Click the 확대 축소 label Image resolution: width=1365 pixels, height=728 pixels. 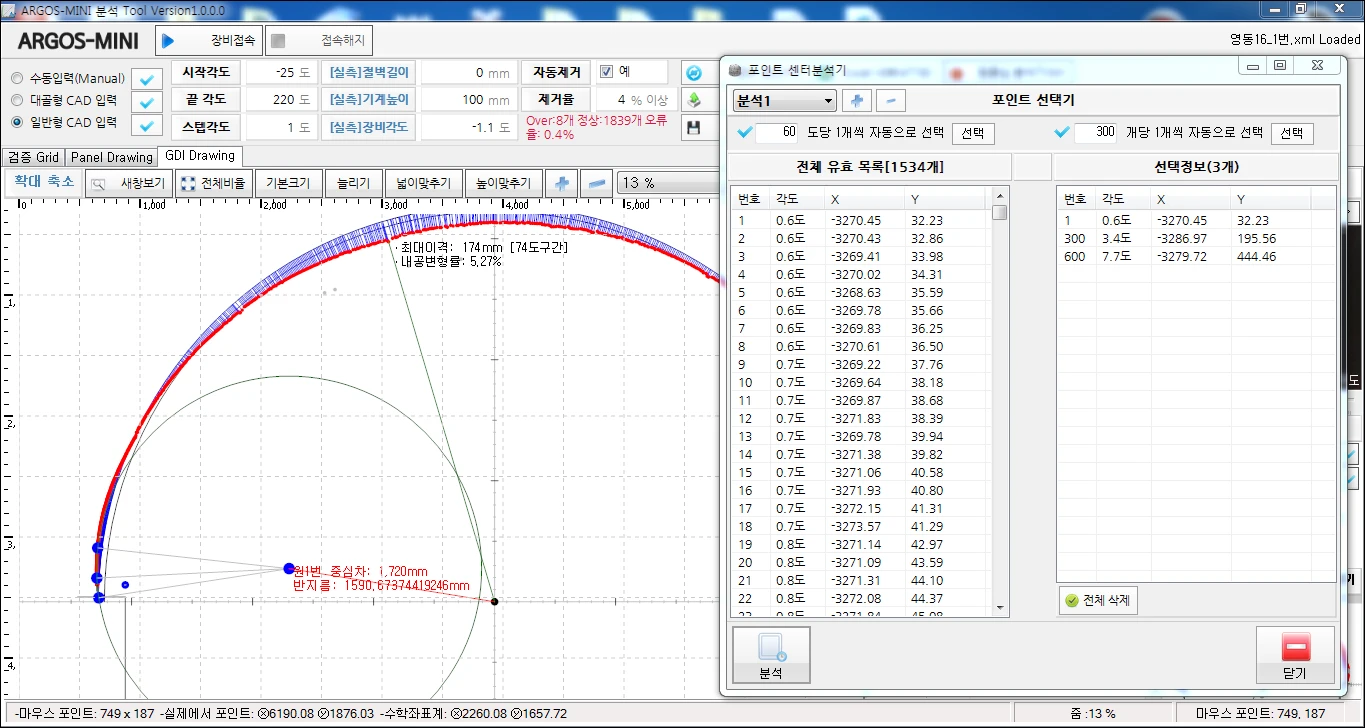click(x=42, y=182)
